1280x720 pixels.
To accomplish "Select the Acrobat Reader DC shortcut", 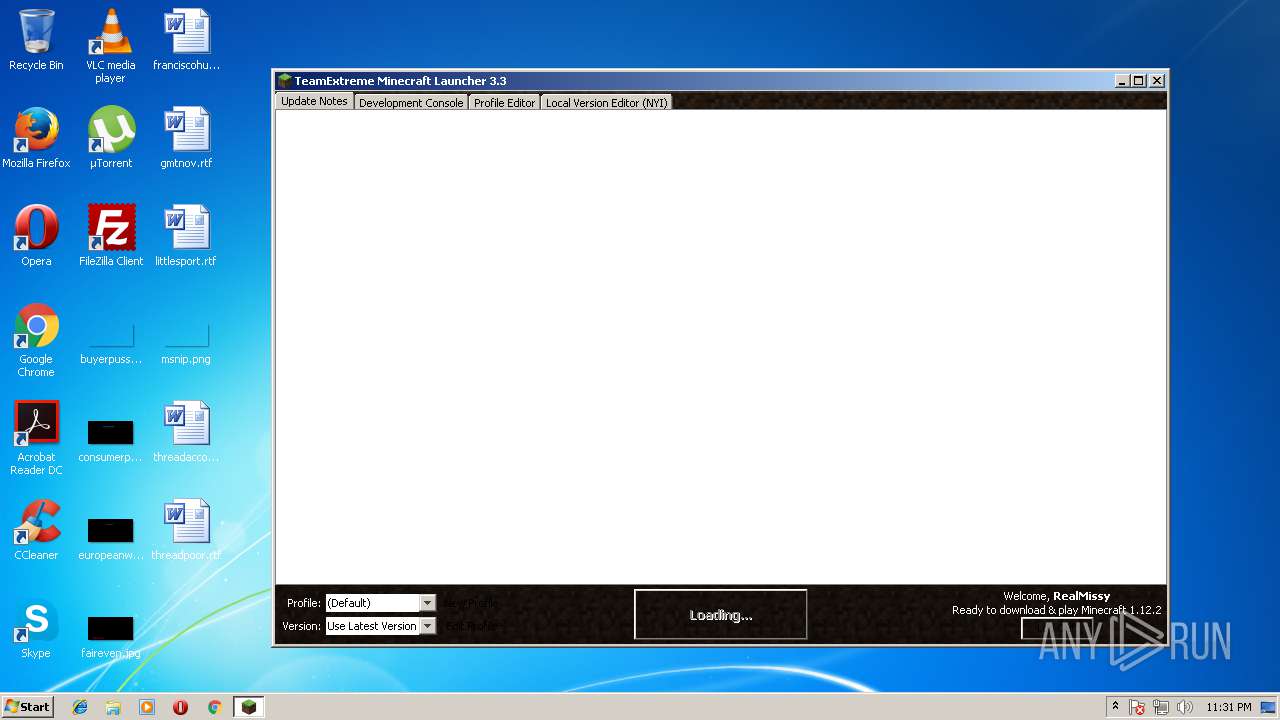I will (36, 438).
